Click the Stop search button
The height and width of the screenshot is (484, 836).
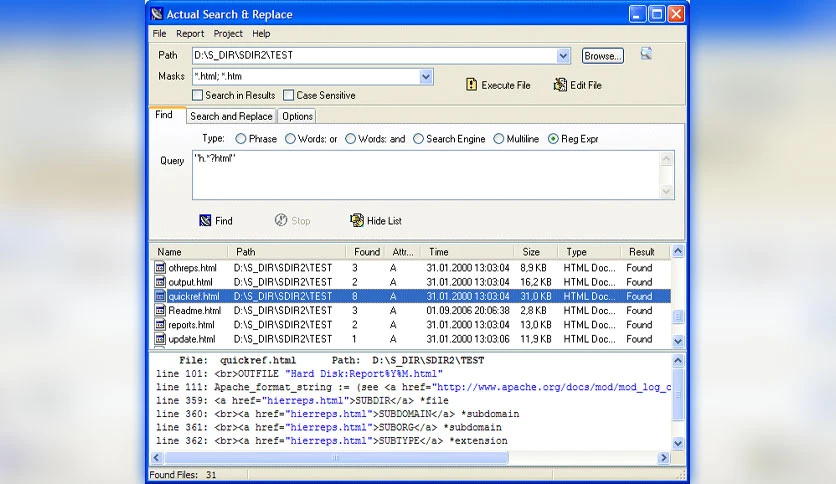point(292,221)
